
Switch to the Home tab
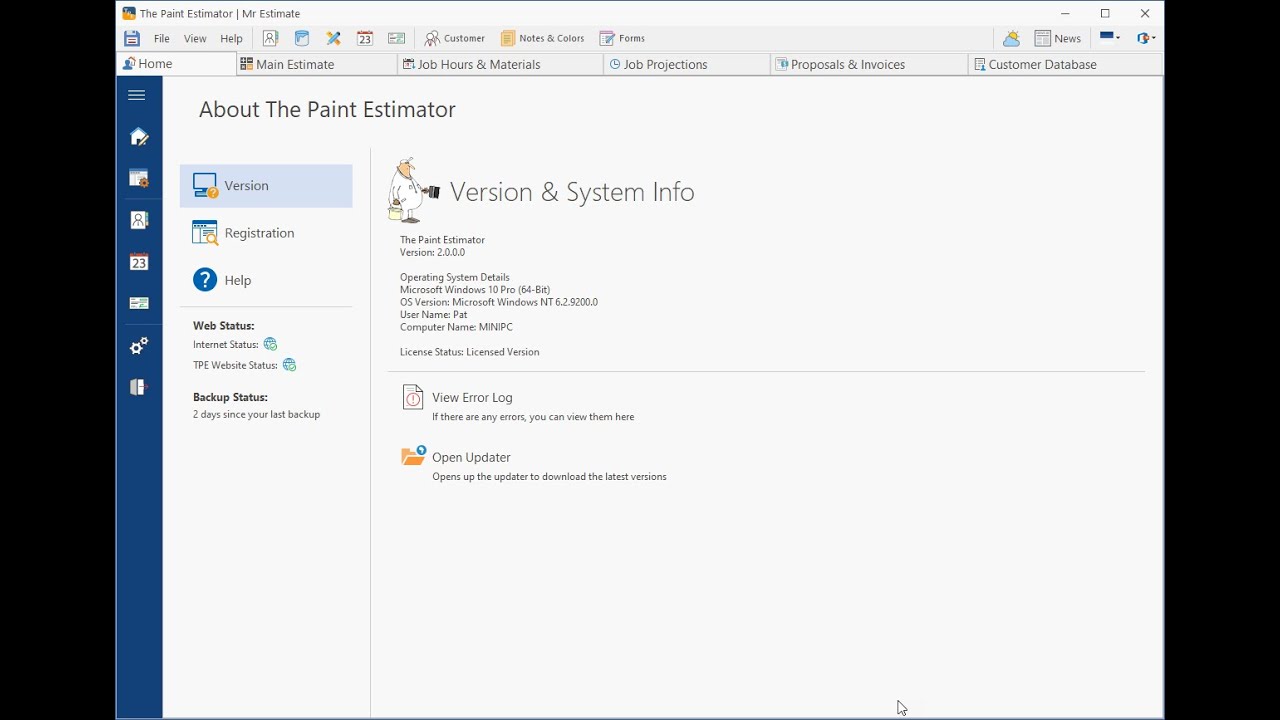[177, 64]
